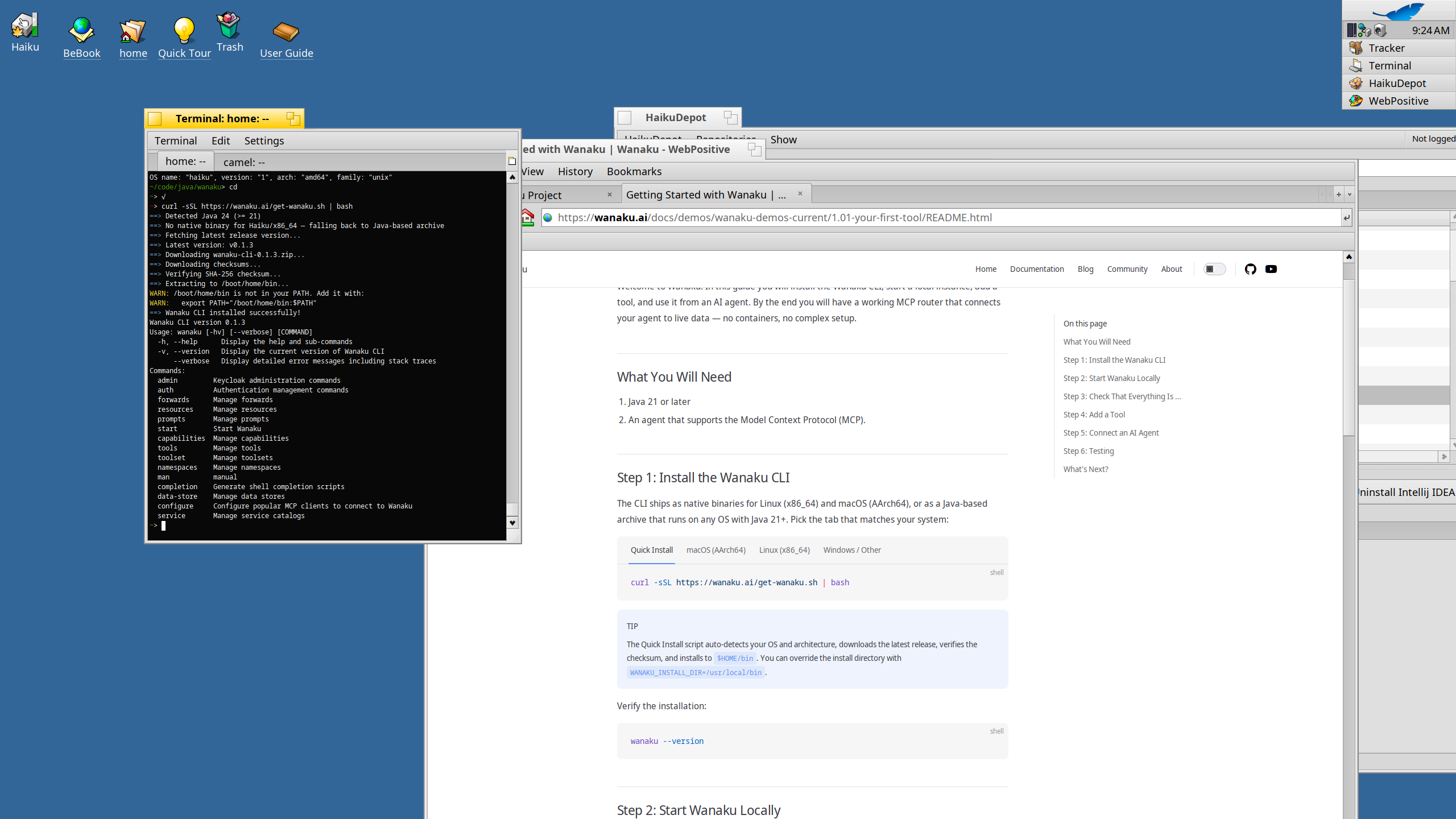Image resolution: width=1456 pixels, height=819 pixels.
Task: Click the WebPositive home button icon
Action: click(x=528, y=217)
